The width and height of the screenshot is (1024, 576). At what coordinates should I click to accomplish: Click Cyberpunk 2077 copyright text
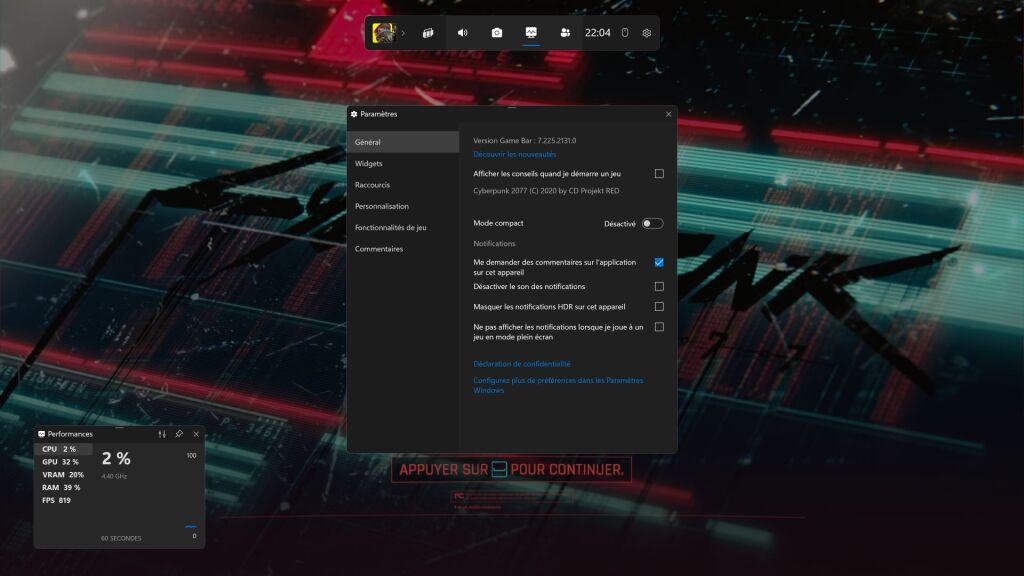point(546,191)
